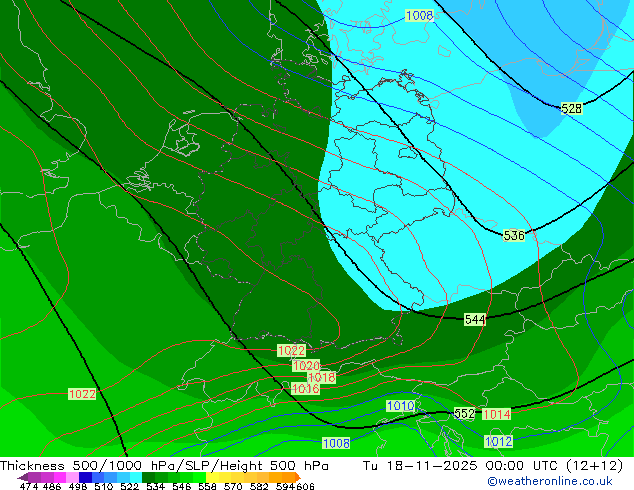Click the 1008 isobar label near bottom

[x=336, y=443]
